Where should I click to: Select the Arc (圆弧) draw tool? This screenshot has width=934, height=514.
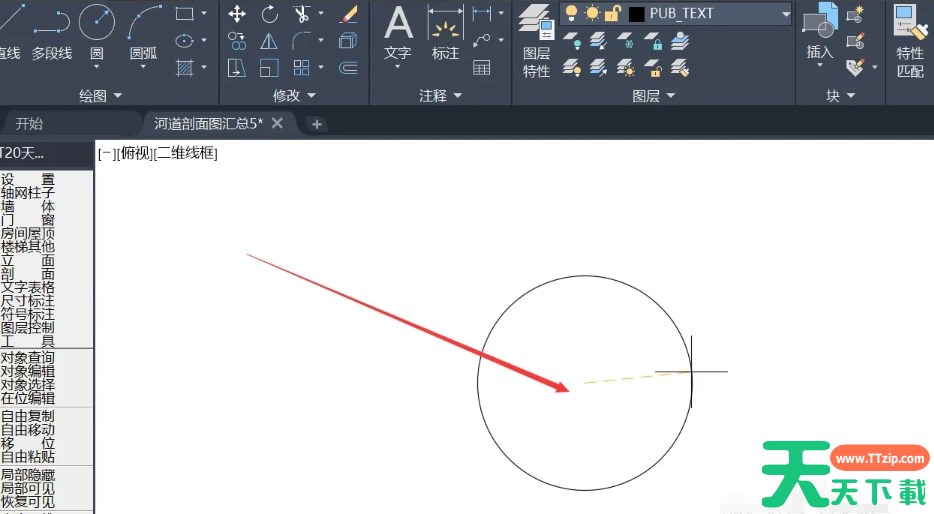click(144, 33)
